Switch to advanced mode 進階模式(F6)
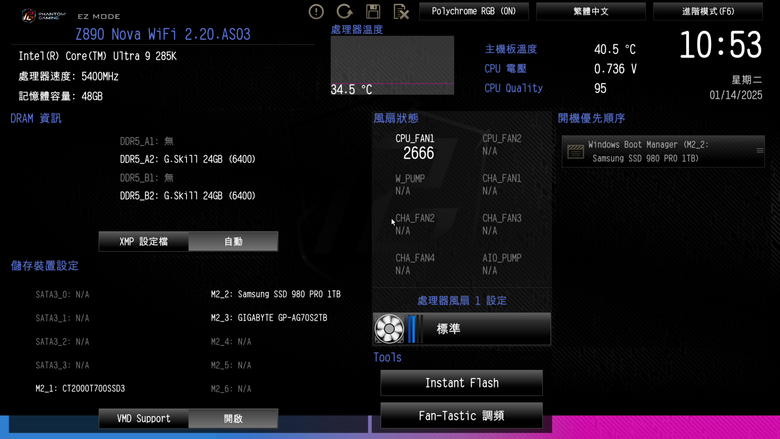This screenshot has height=439, width=780. [708, 11]
